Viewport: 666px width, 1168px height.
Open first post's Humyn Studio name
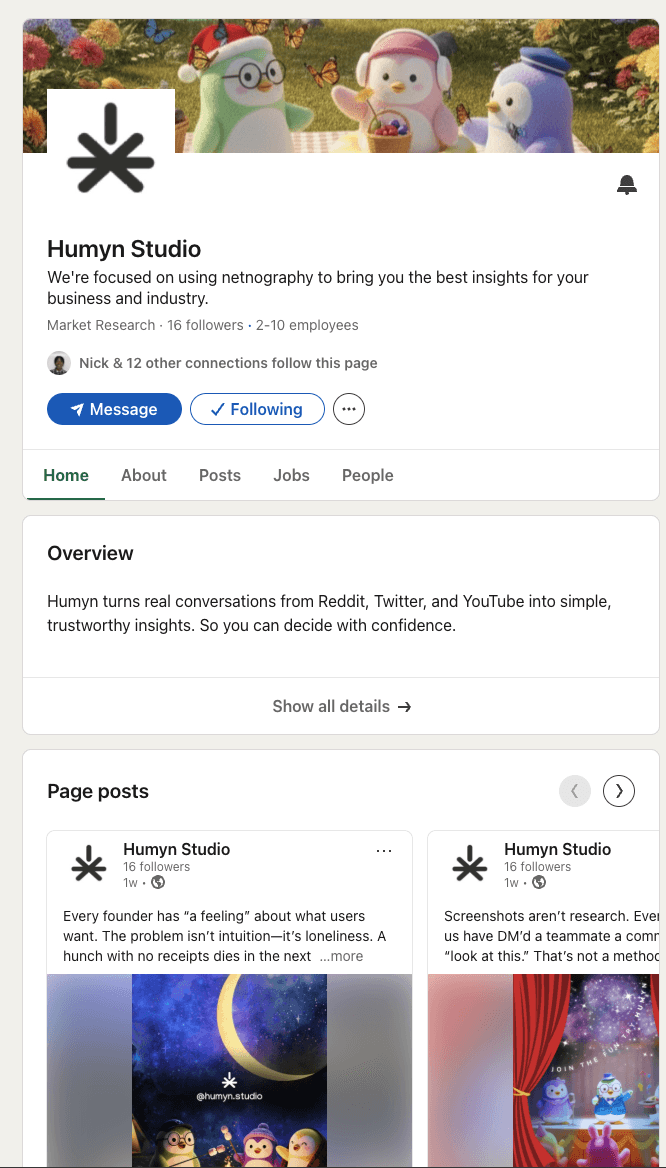pyautogui.click(x=177, y=849)
